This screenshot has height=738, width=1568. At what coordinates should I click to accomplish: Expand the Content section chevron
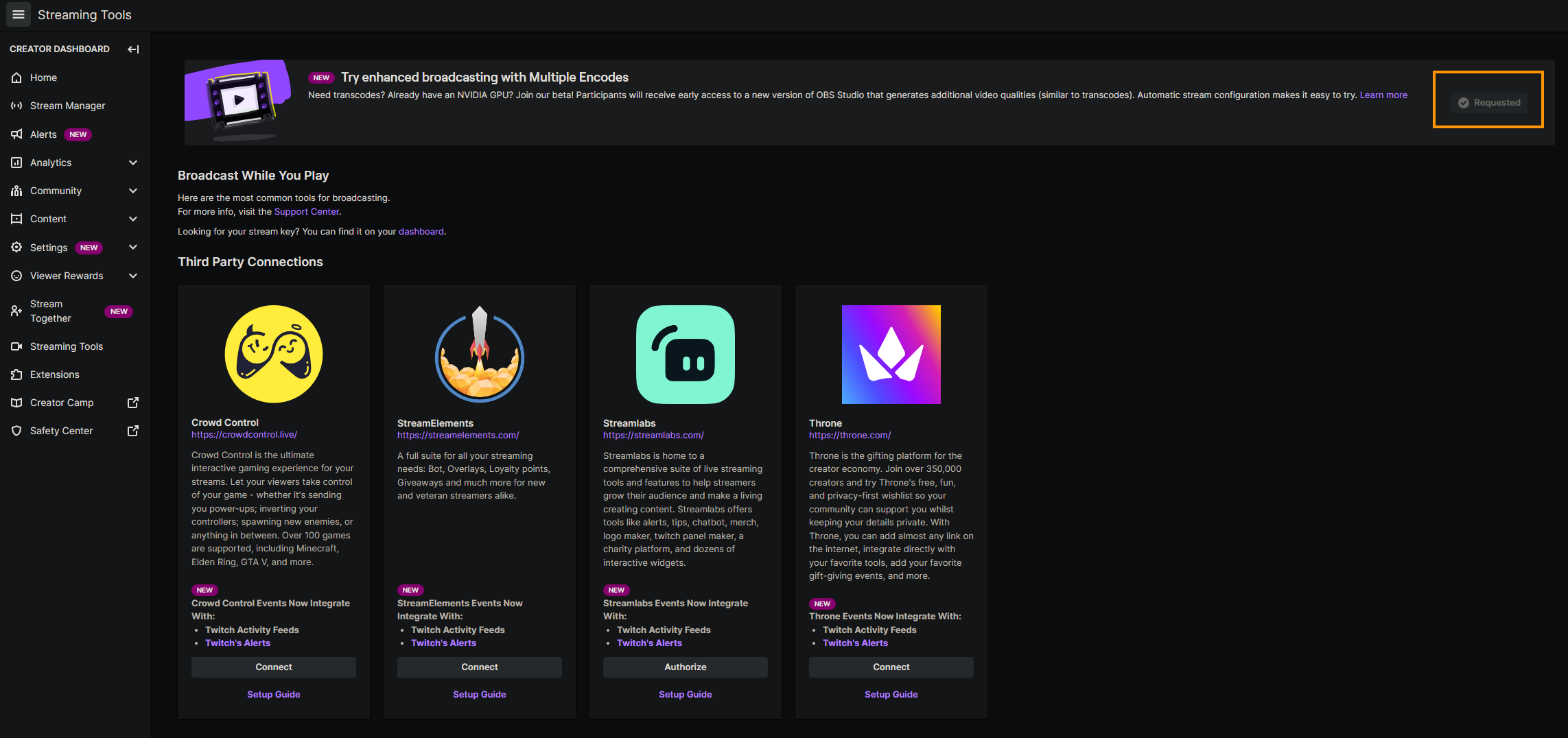click(x=133, y=219)
